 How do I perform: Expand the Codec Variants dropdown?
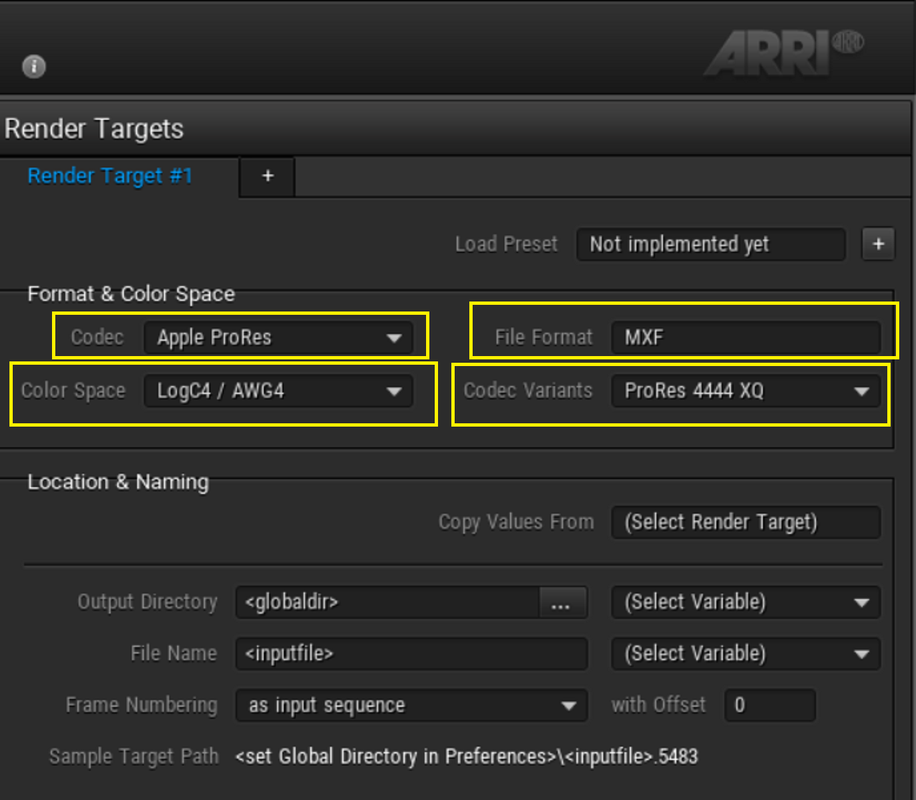pos(745,390)
